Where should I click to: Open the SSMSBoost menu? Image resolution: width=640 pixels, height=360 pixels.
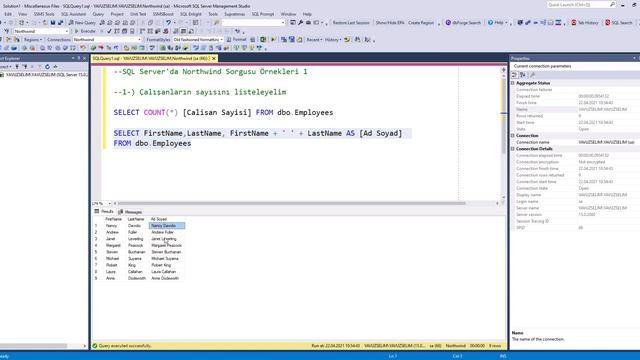pyautogui.click(x=163, y=14)
